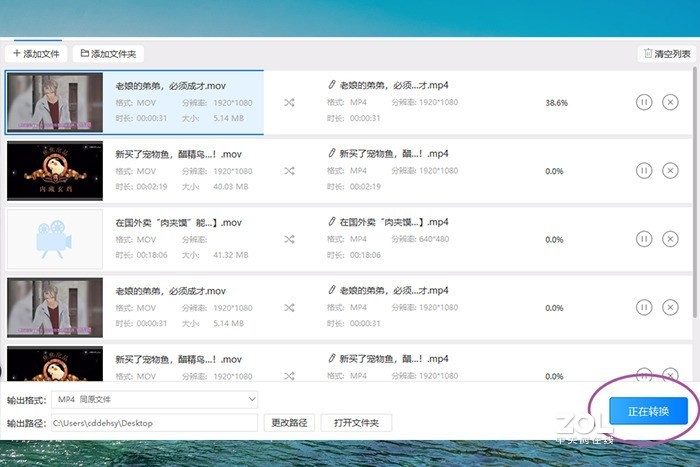Click the file list vertical scrollbar

coord(695,192)
